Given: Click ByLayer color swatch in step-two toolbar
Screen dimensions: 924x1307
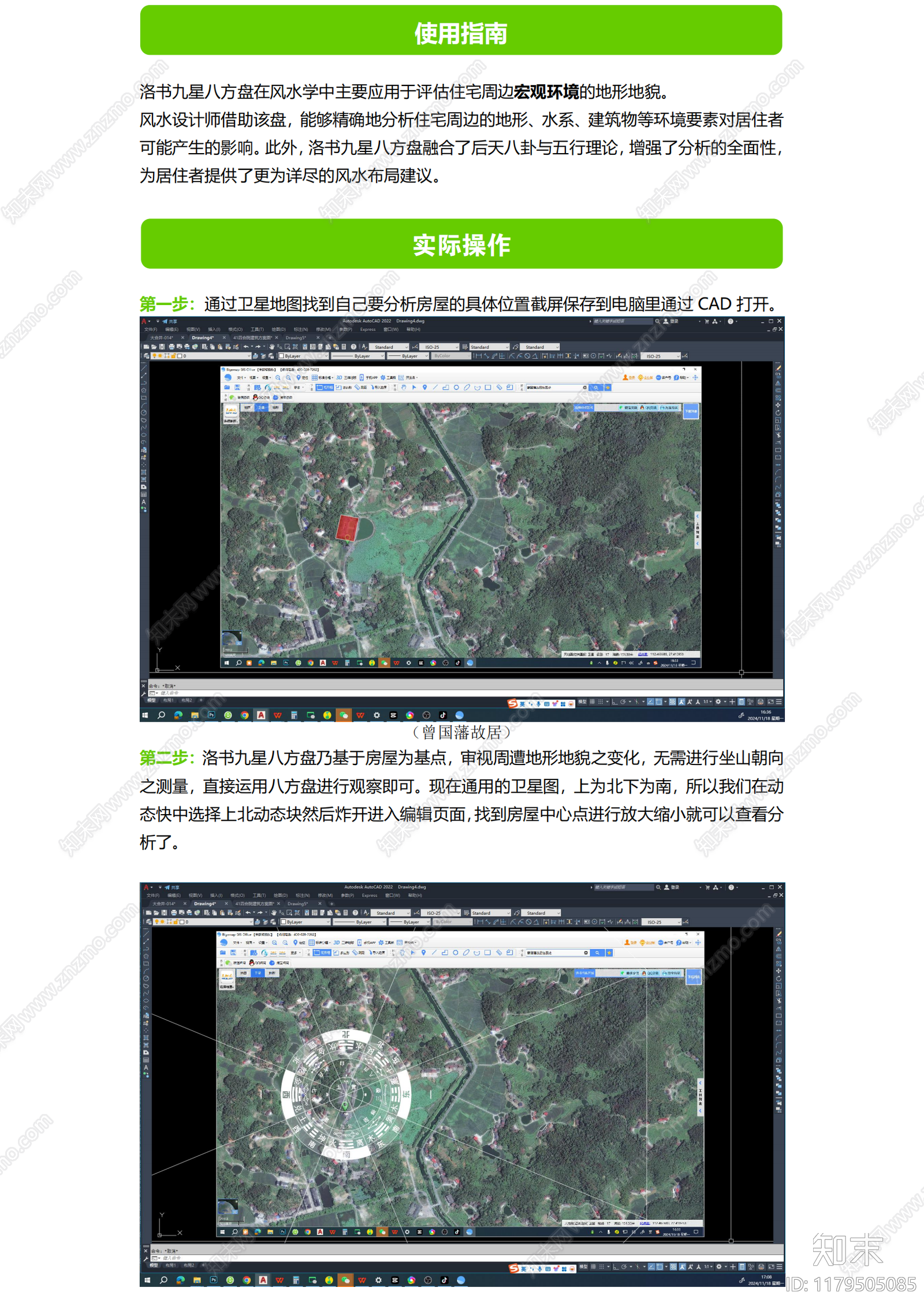Looking at the screenshot, I should click(x=283, y=922).
